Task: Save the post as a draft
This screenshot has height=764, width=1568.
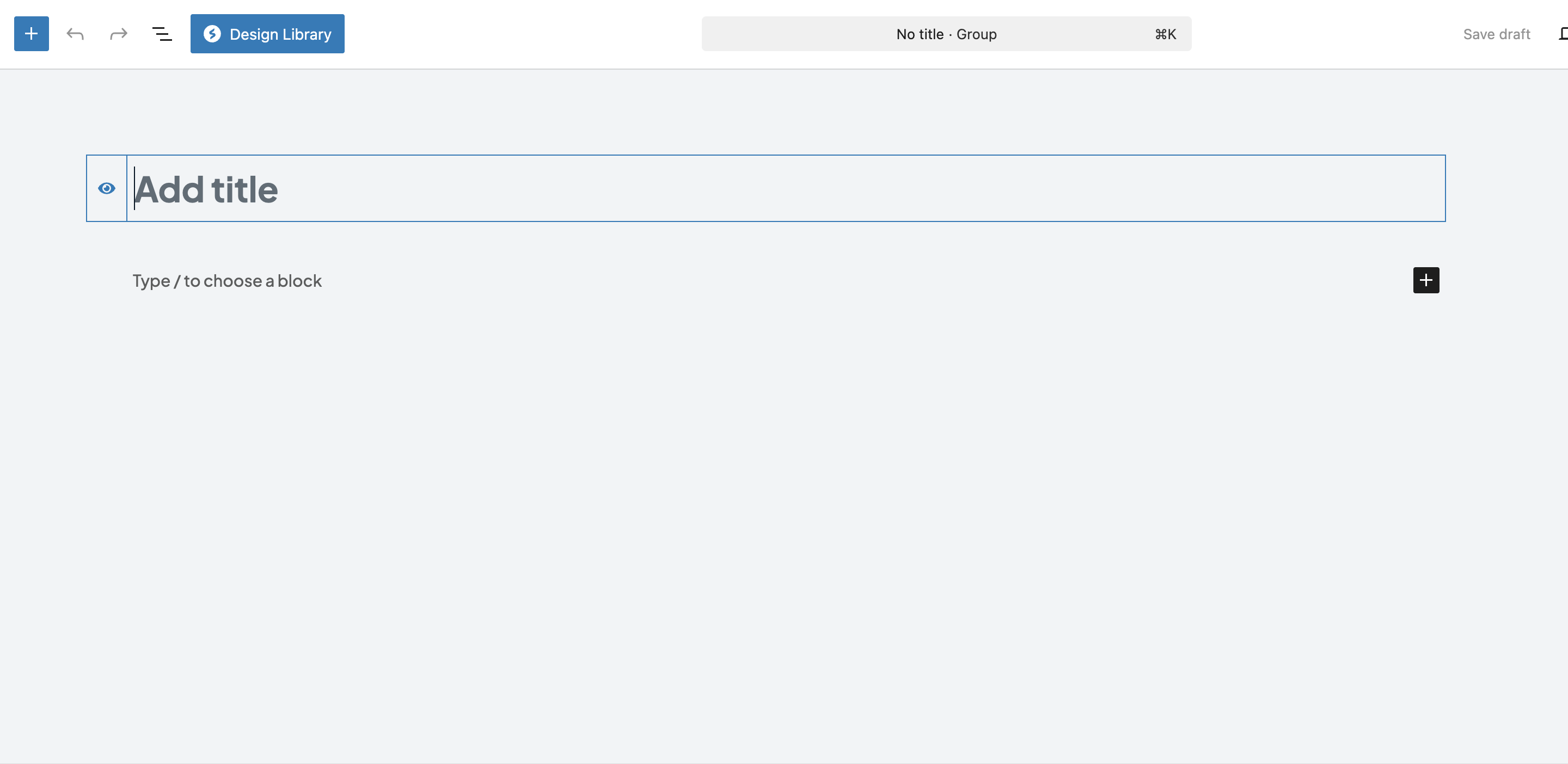Action: click(1497, 33)
